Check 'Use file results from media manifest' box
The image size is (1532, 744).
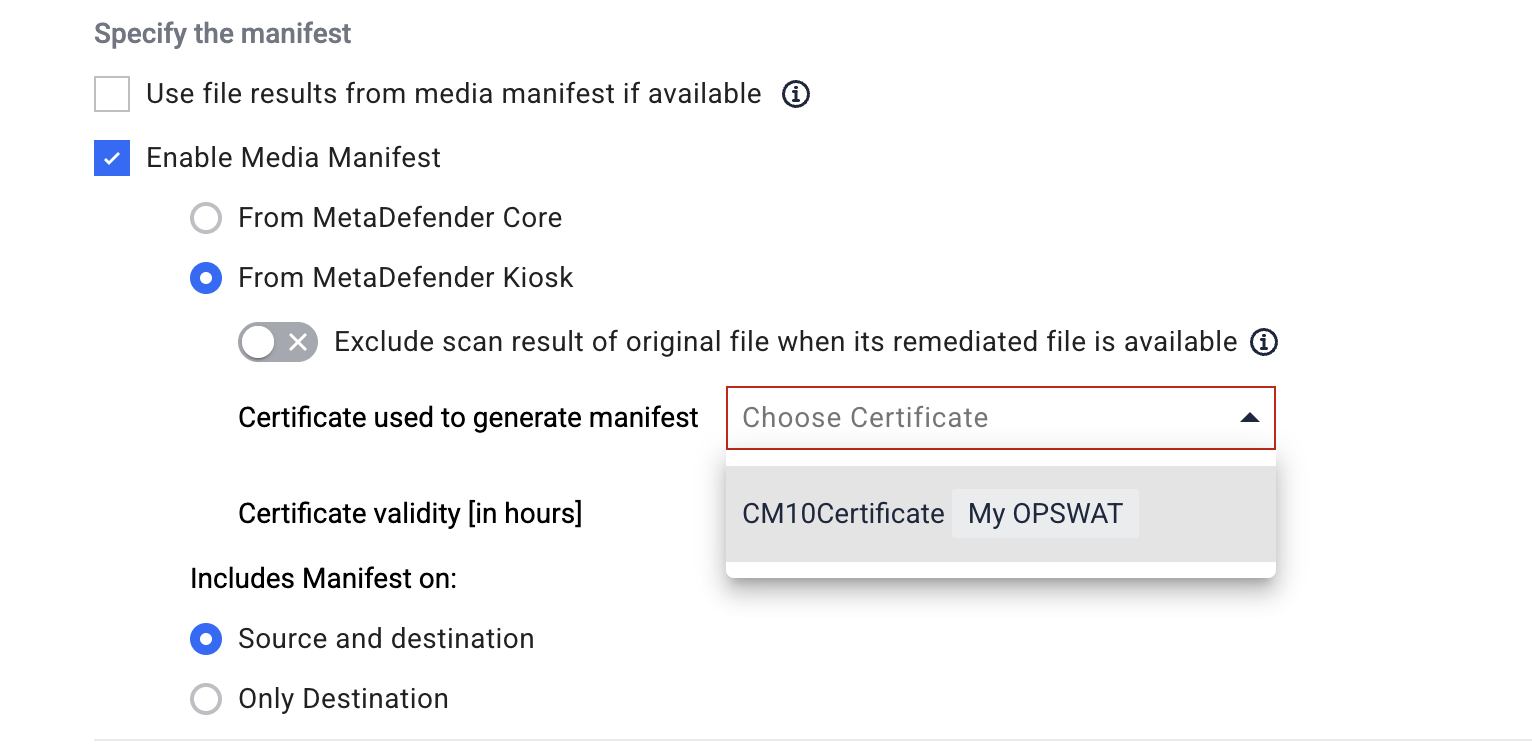click(x=112, y=95)
